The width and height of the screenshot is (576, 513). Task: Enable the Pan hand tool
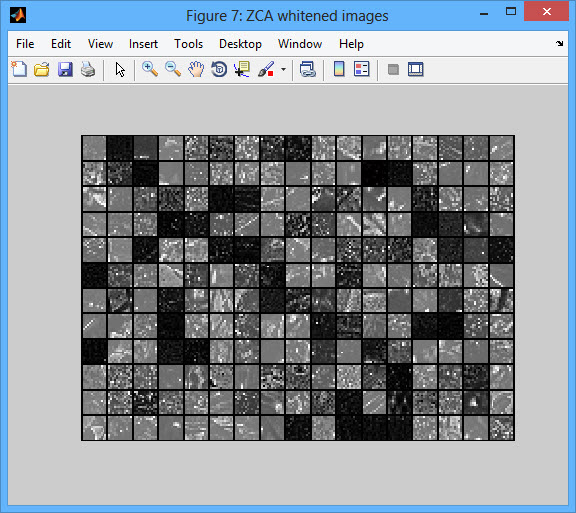coord(196,69)
